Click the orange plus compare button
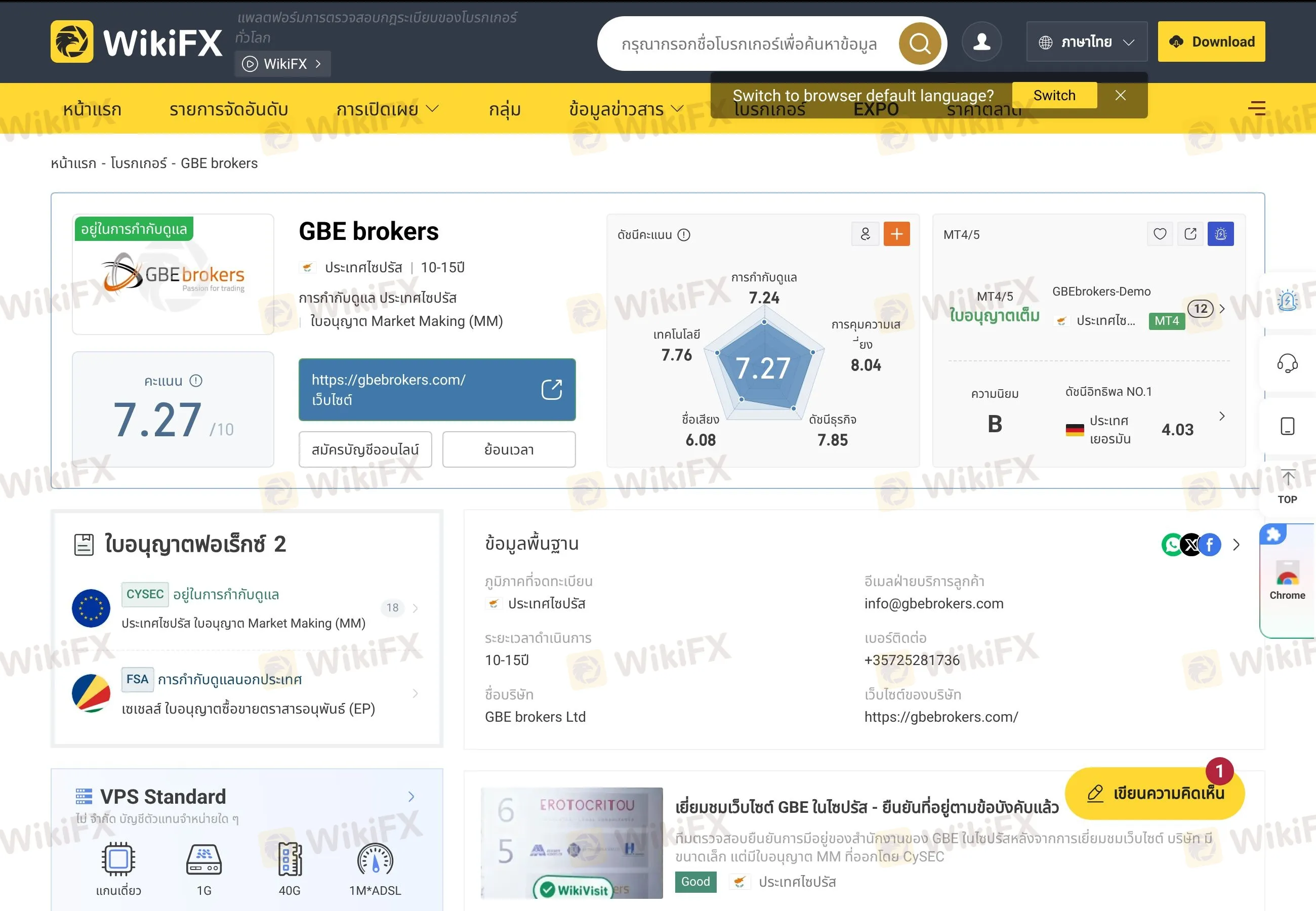Screen dimensions: 1316x911 point(896,234)
